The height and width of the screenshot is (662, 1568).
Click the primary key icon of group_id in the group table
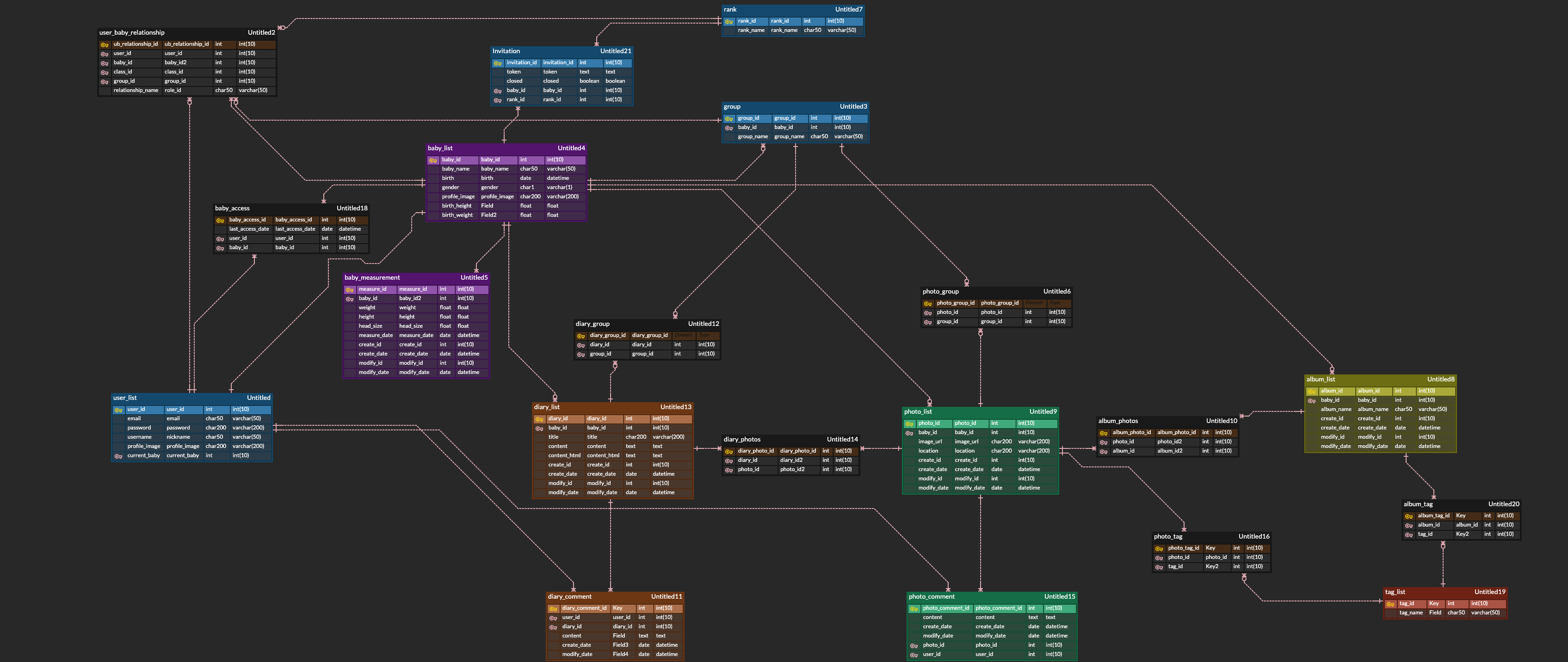tap(728, 119)
